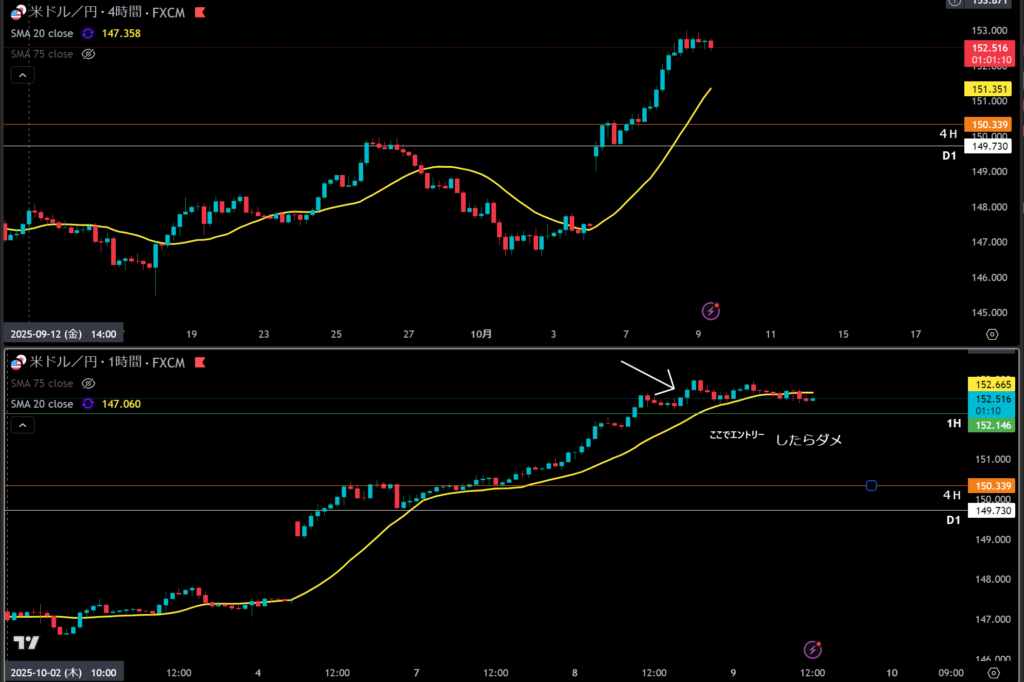
Task: Click the purple refresh icon beside upper SMA 20
Action: tap(88, 33)
